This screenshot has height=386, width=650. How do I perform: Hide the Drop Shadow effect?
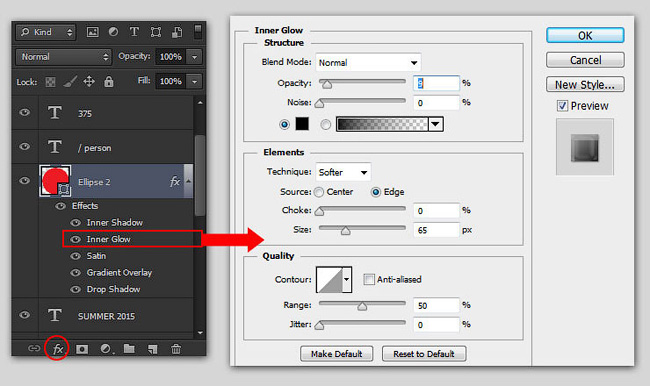point(75,289)
